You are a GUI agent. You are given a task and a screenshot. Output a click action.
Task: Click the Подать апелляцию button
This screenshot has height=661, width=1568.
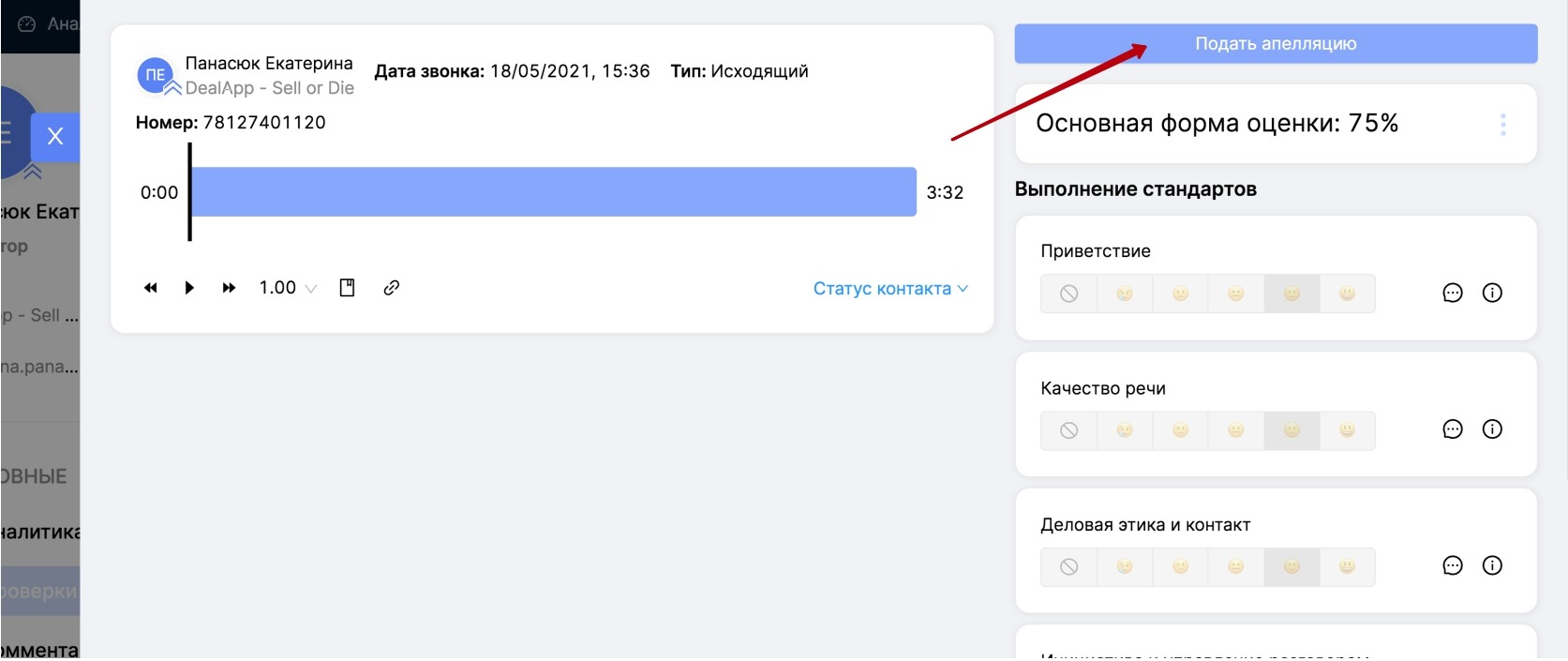pyautogui.click(x=1275, y=44)
